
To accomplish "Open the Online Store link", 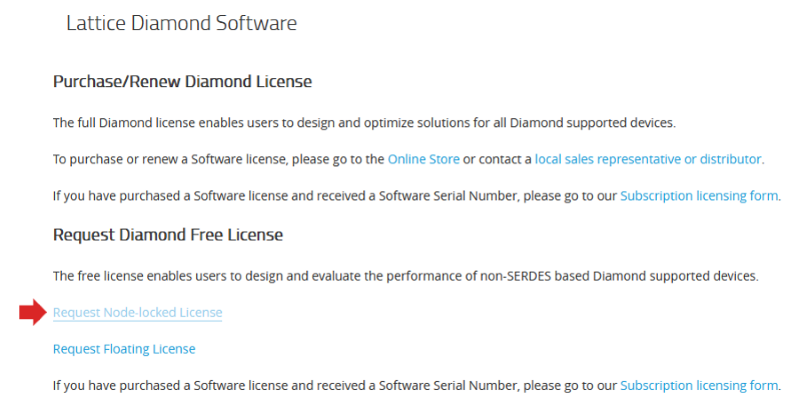I will 423,159.
